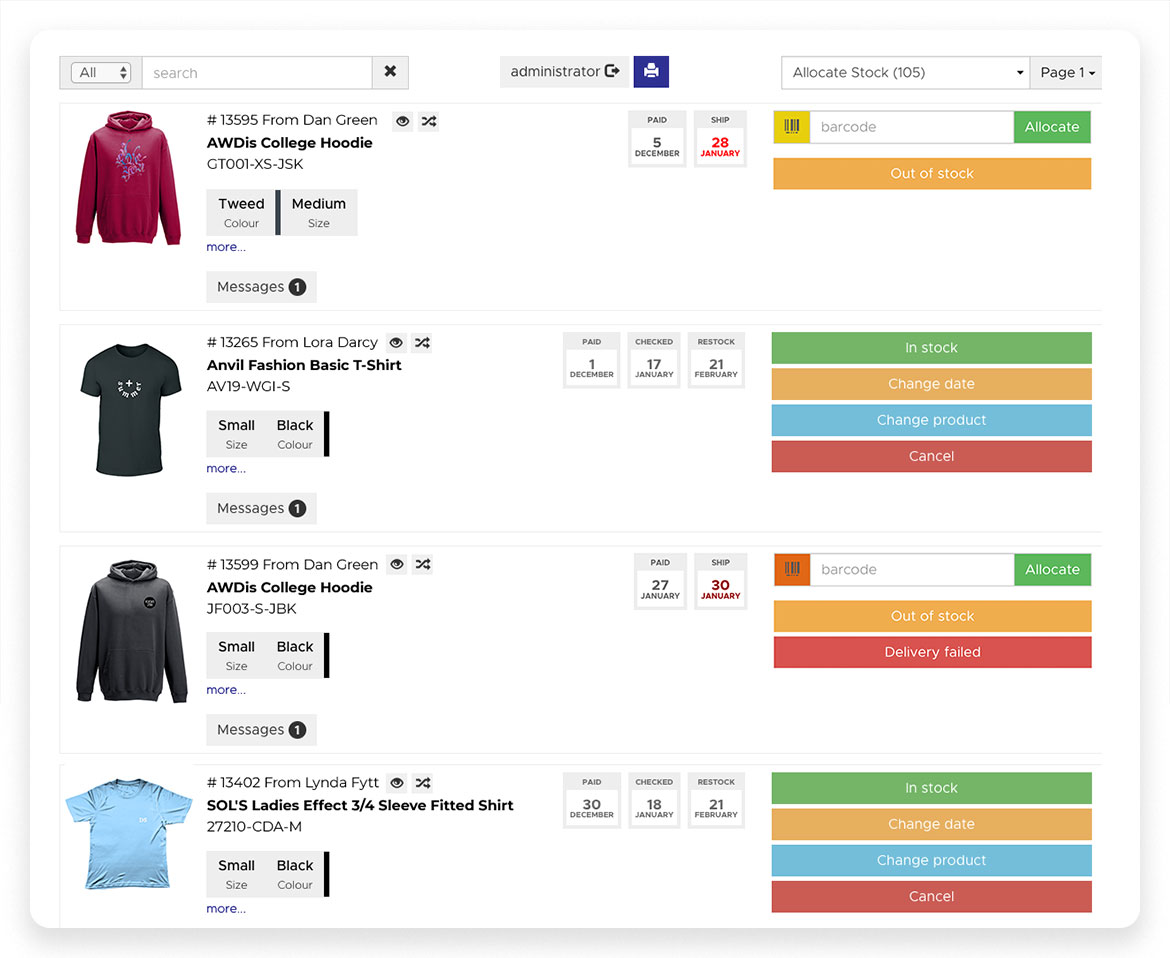Expand the Page 1 dropdown
1170x958 pixels.
1066,73
